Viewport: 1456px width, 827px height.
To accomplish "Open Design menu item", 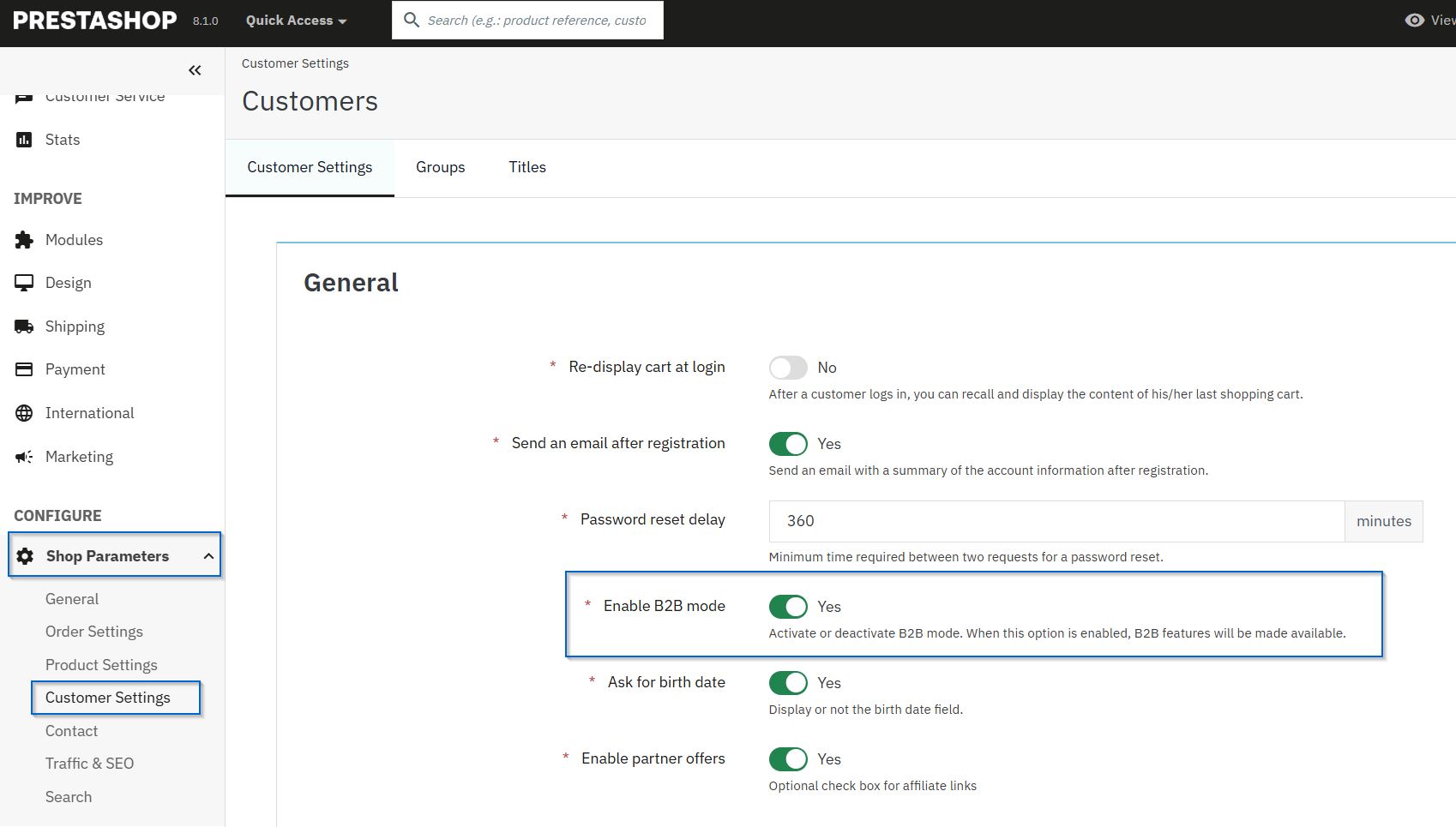I will [x=68, y=283].
